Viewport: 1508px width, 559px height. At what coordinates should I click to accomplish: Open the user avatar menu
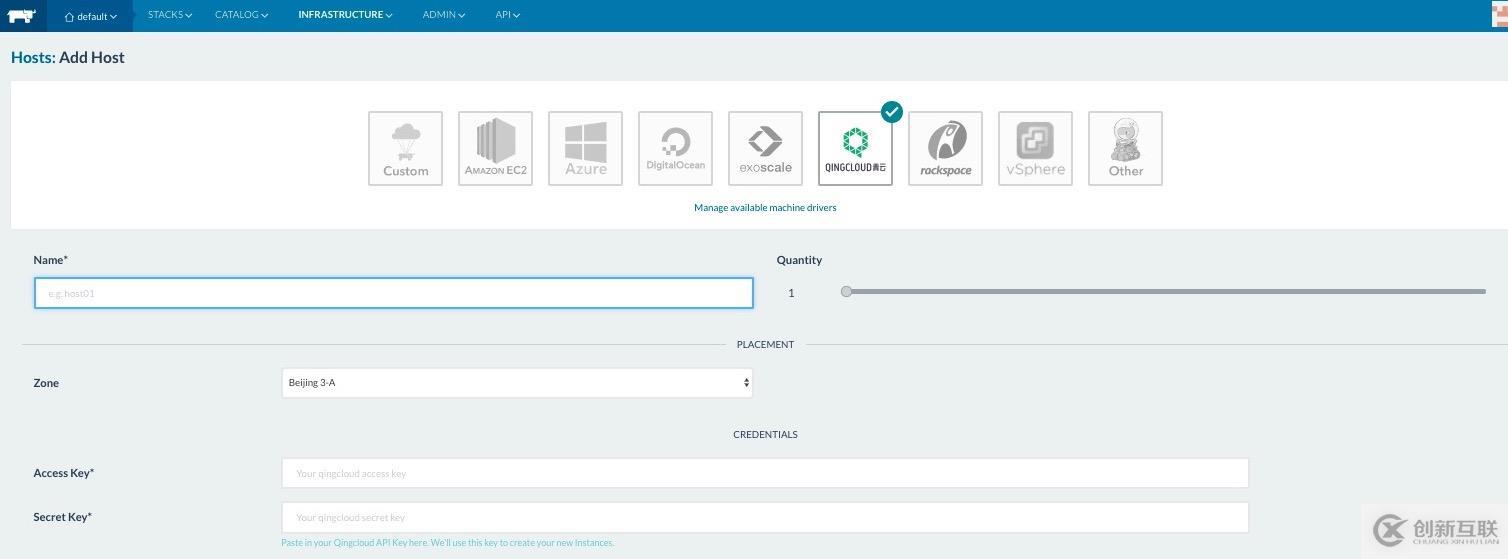1498,15
